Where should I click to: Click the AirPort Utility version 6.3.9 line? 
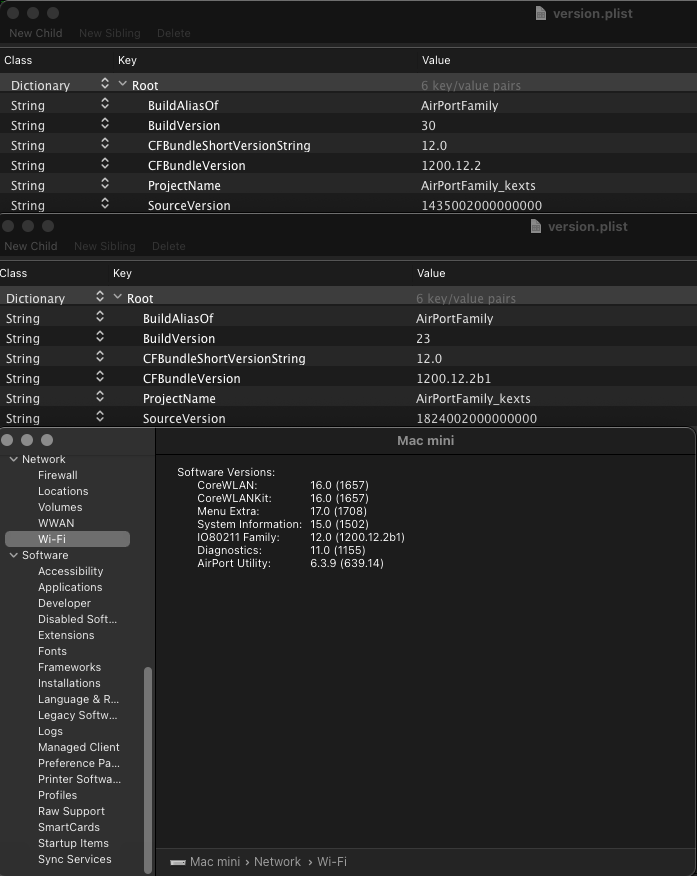coord(290,563)
